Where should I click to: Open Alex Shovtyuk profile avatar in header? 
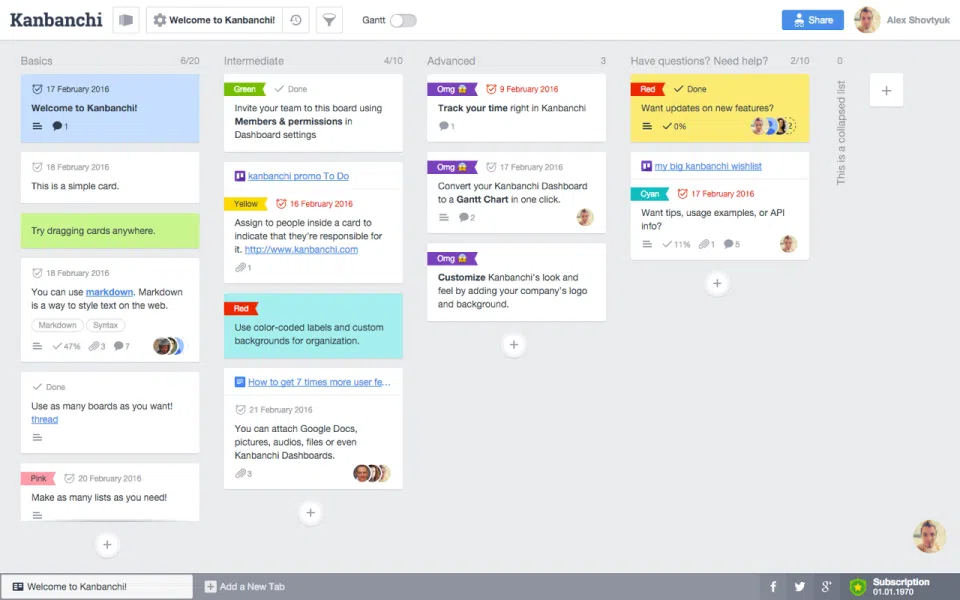(x=867, y=20)
